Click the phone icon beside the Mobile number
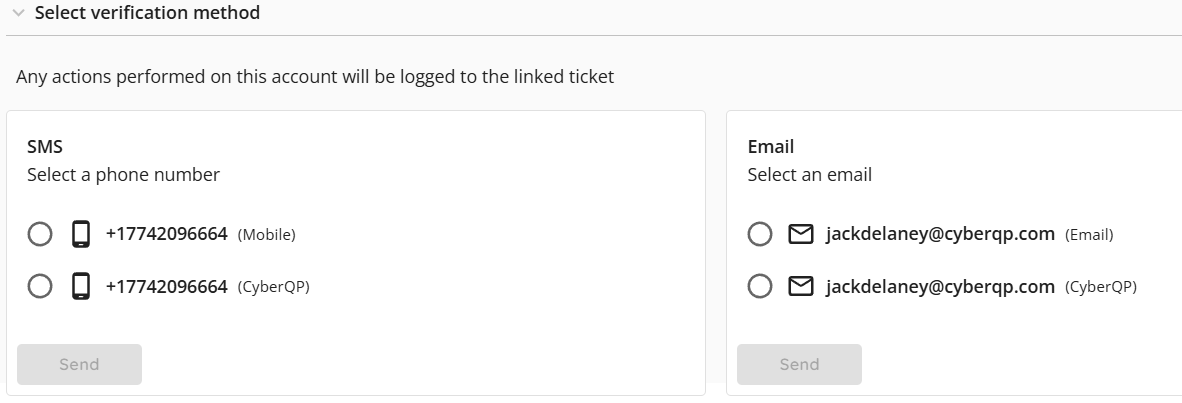The image size is (1182, 403). pyautogui.click(x=81, y=234)
